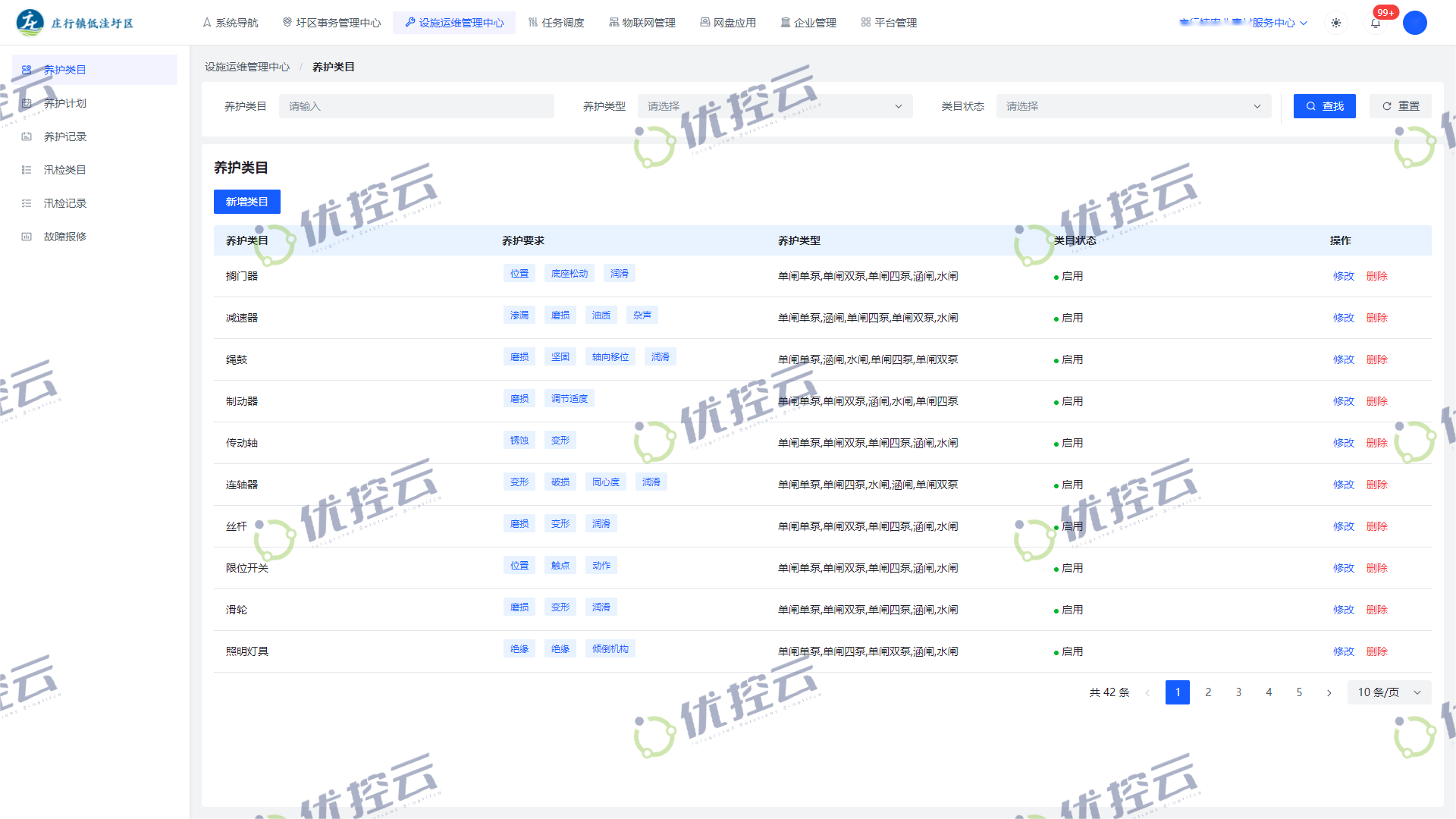The image size is (1456, 819).
Task: Click the notification bell icon
Action: pyautogui.click(x=1376, y=23)
